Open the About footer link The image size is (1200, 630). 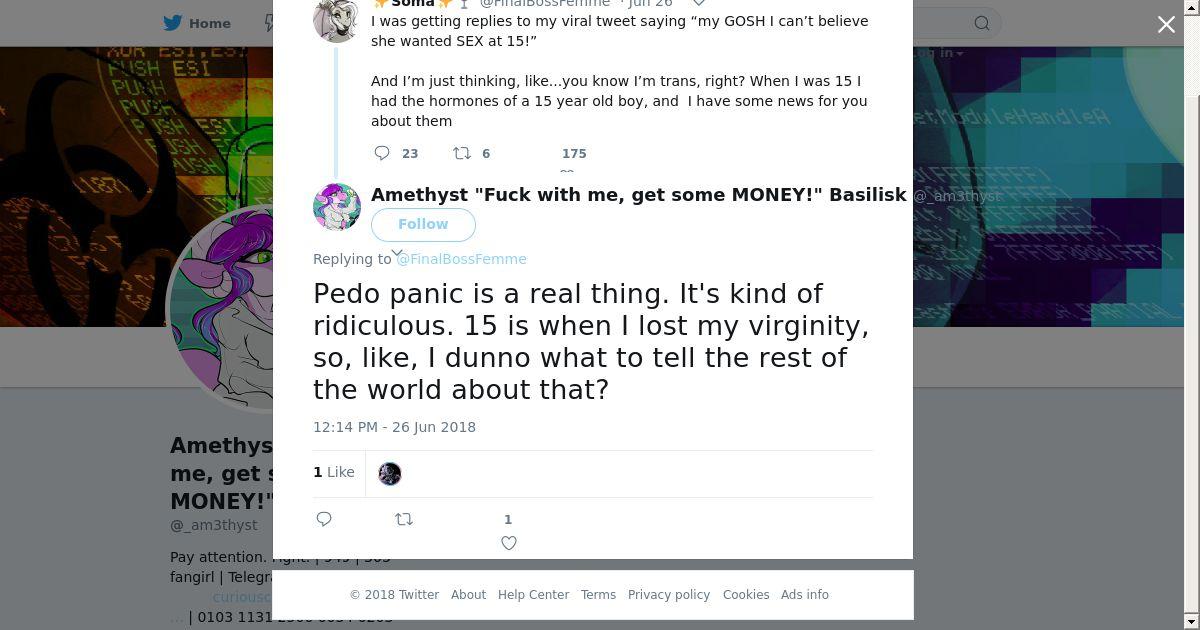coord(468,594)
